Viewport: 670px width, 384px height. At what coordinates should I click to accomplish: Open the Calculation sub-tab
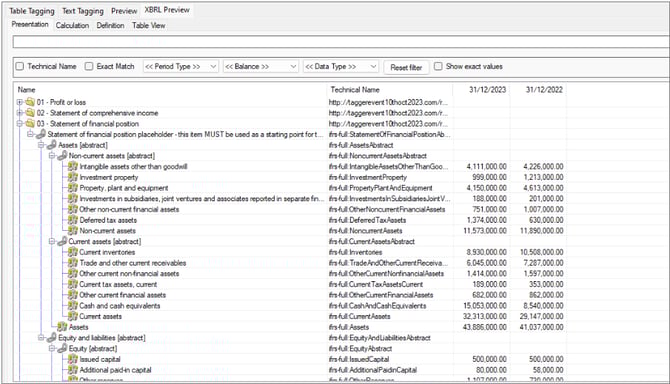(72, 25)
